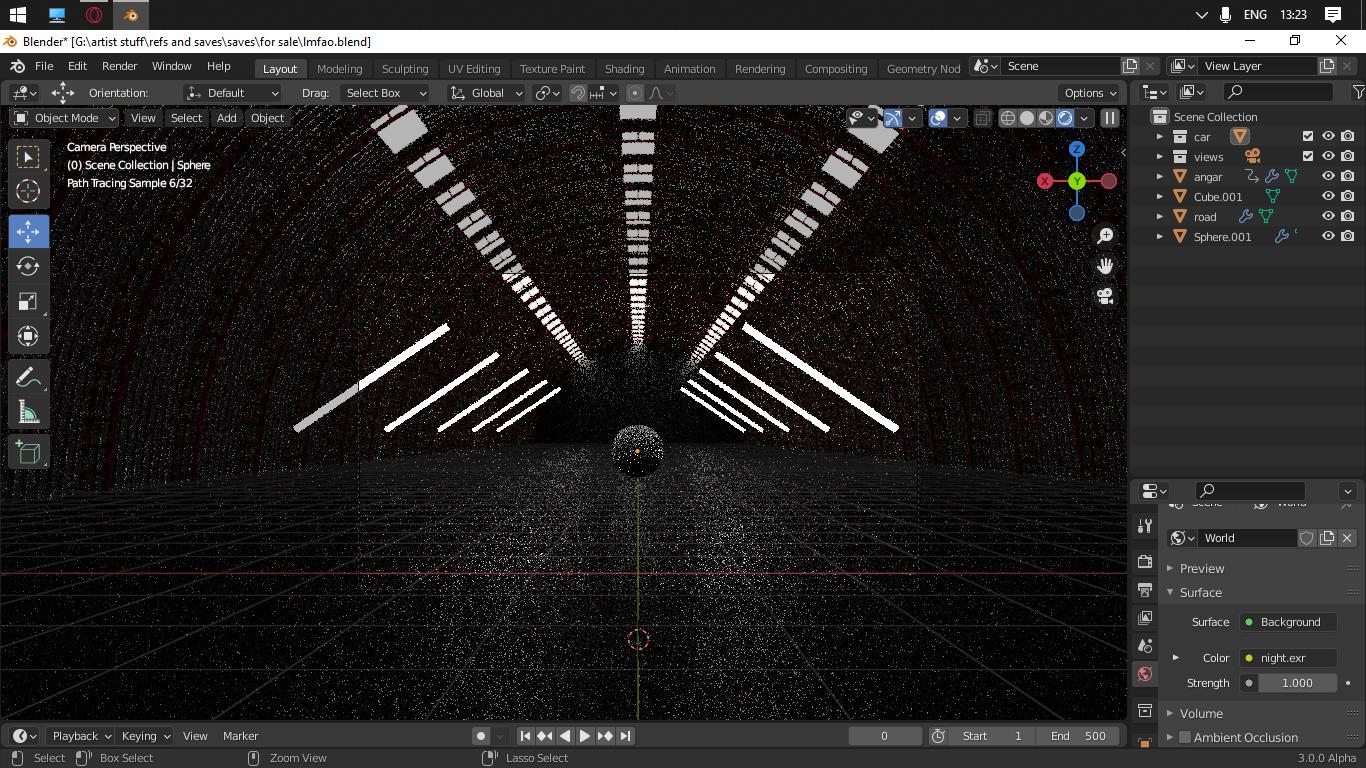
Task: Expand the Preview panel
Action: point(1202,568)
